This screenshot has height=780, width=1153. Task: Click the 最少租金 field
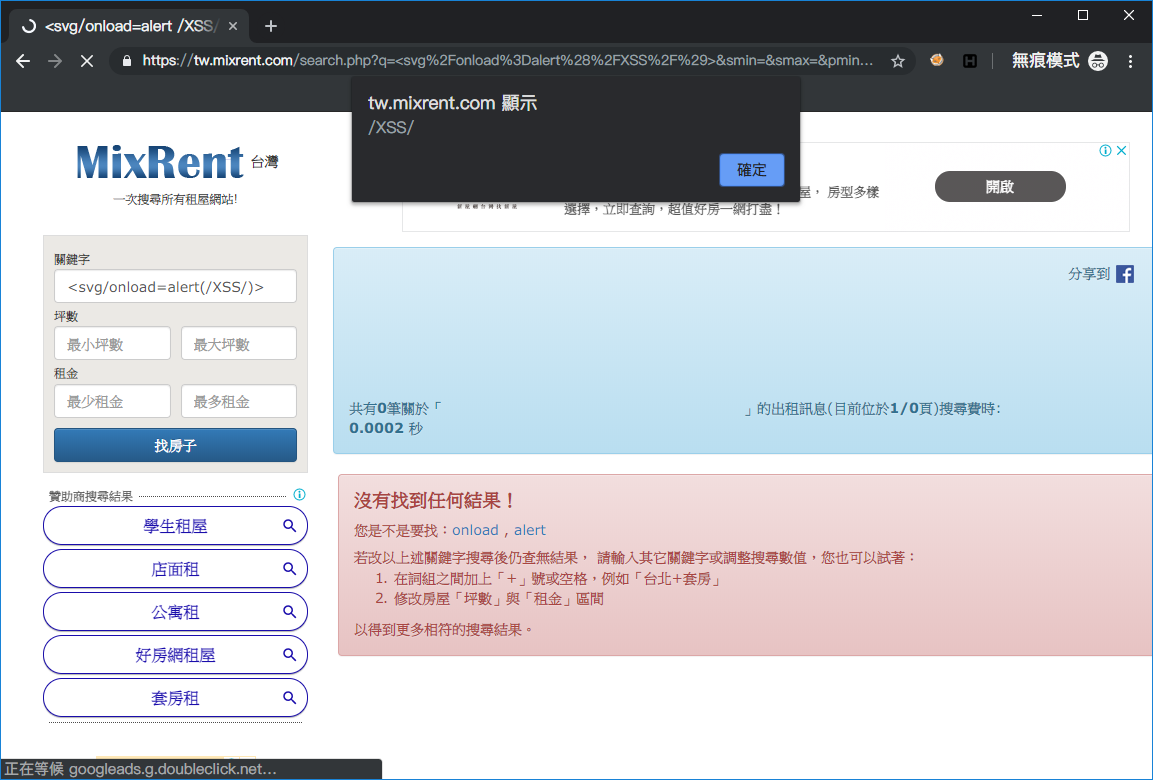(113, 401)
